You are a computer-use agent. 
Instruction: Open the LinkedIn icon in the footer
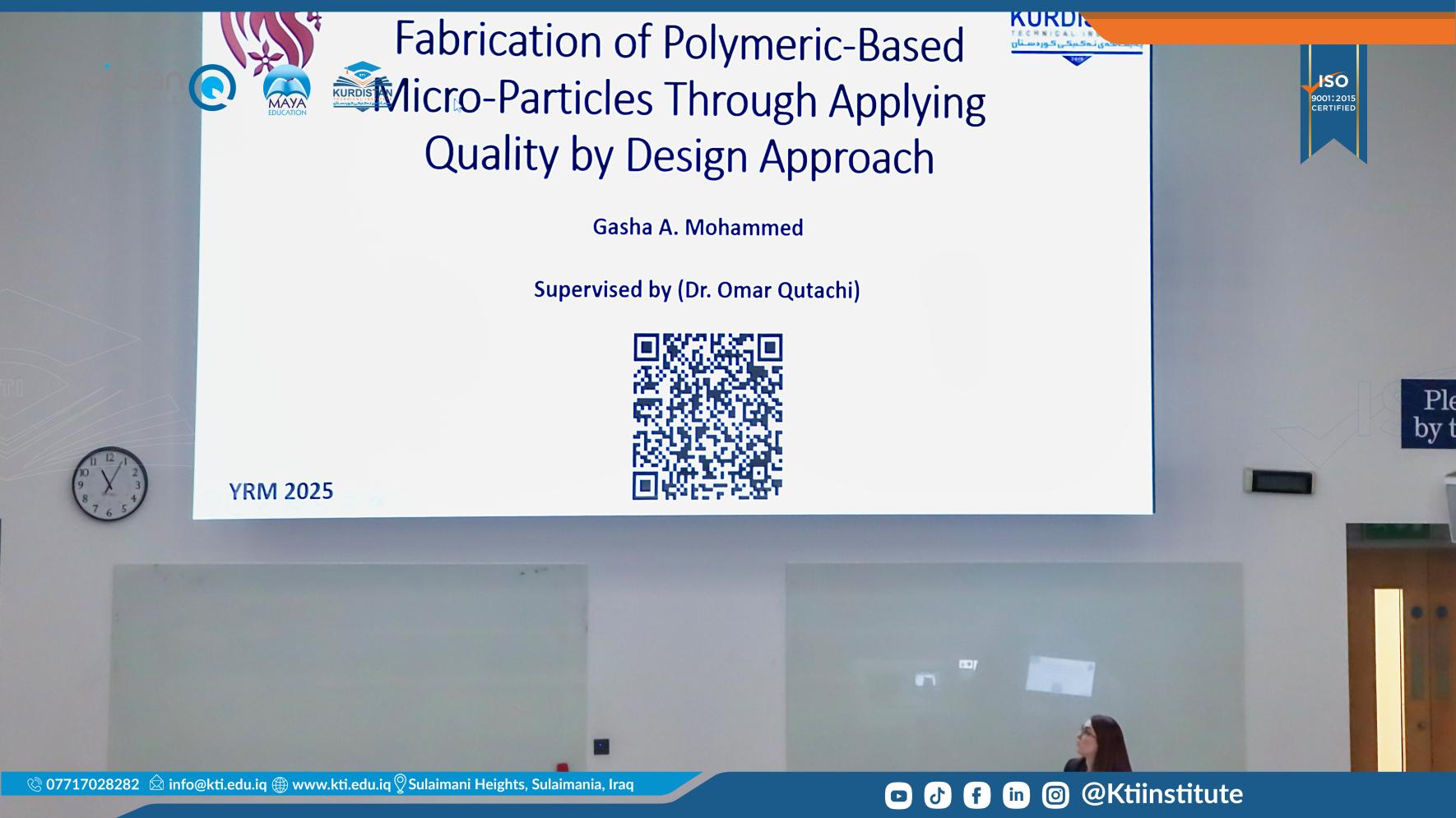(1016, 795)
